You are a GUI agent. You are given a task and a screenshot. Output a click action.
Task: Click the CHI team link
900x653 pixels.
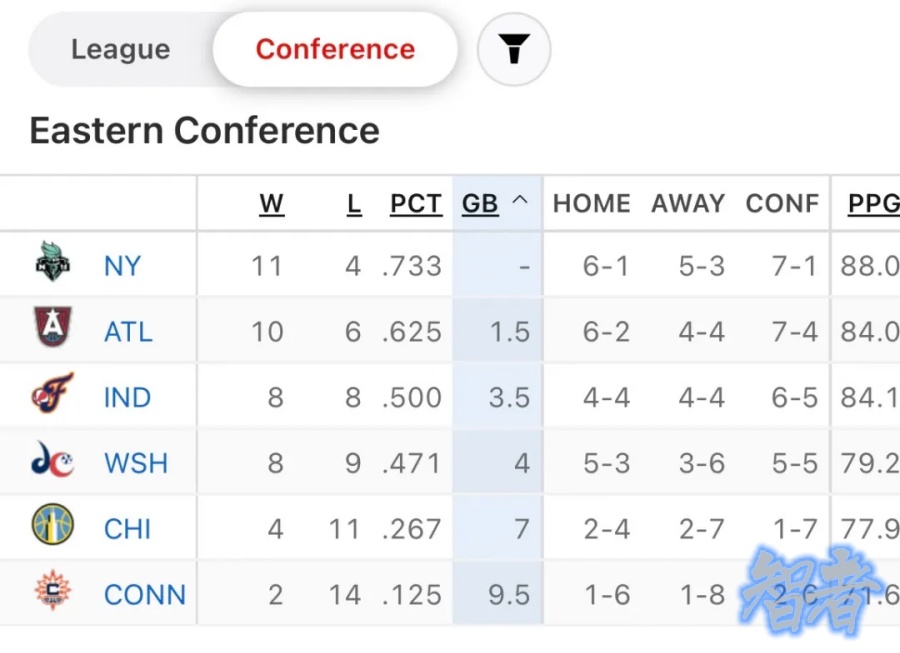[x=127, y=528]
